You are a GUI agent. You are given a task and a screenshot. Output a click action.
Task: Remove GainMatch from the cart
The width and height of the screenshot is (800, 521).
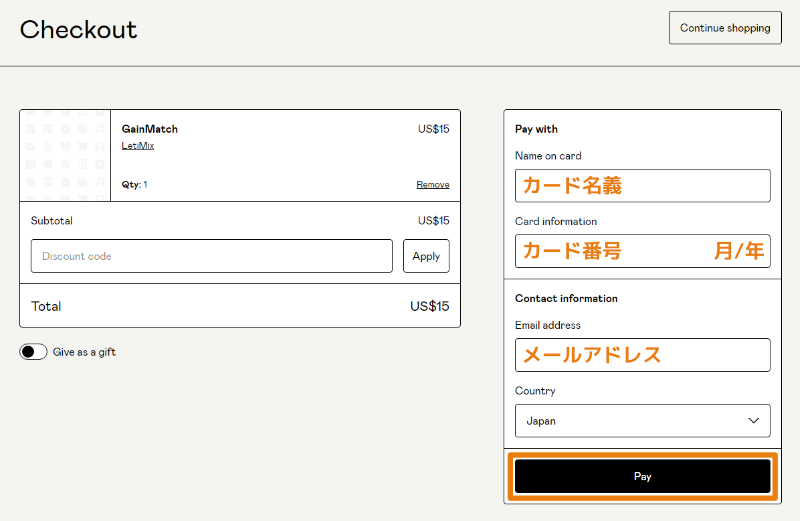pyautogui.click(x=433, y=185)
